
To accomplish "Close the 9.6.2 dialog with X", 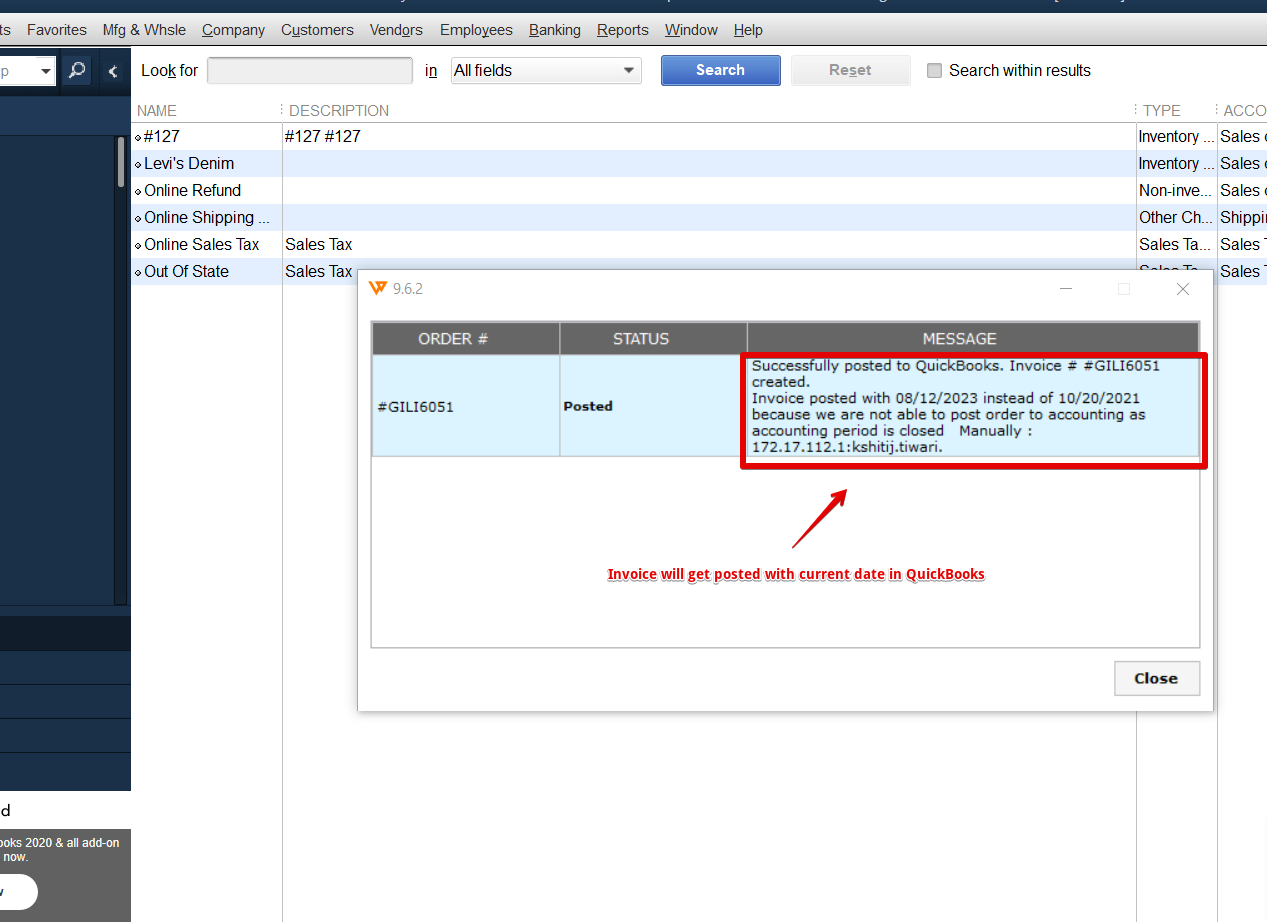I will coord(1183,289).
